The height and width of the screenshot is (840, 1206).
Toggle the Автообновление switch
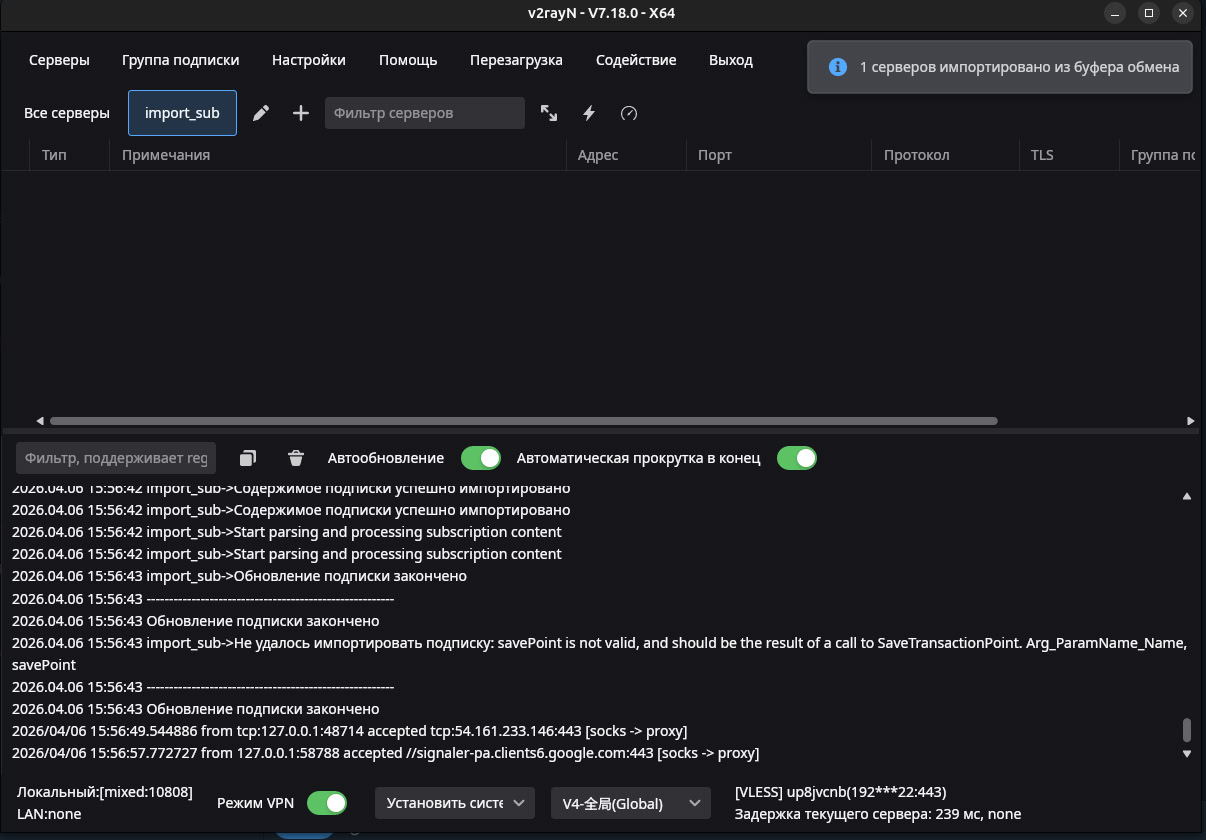481,458
